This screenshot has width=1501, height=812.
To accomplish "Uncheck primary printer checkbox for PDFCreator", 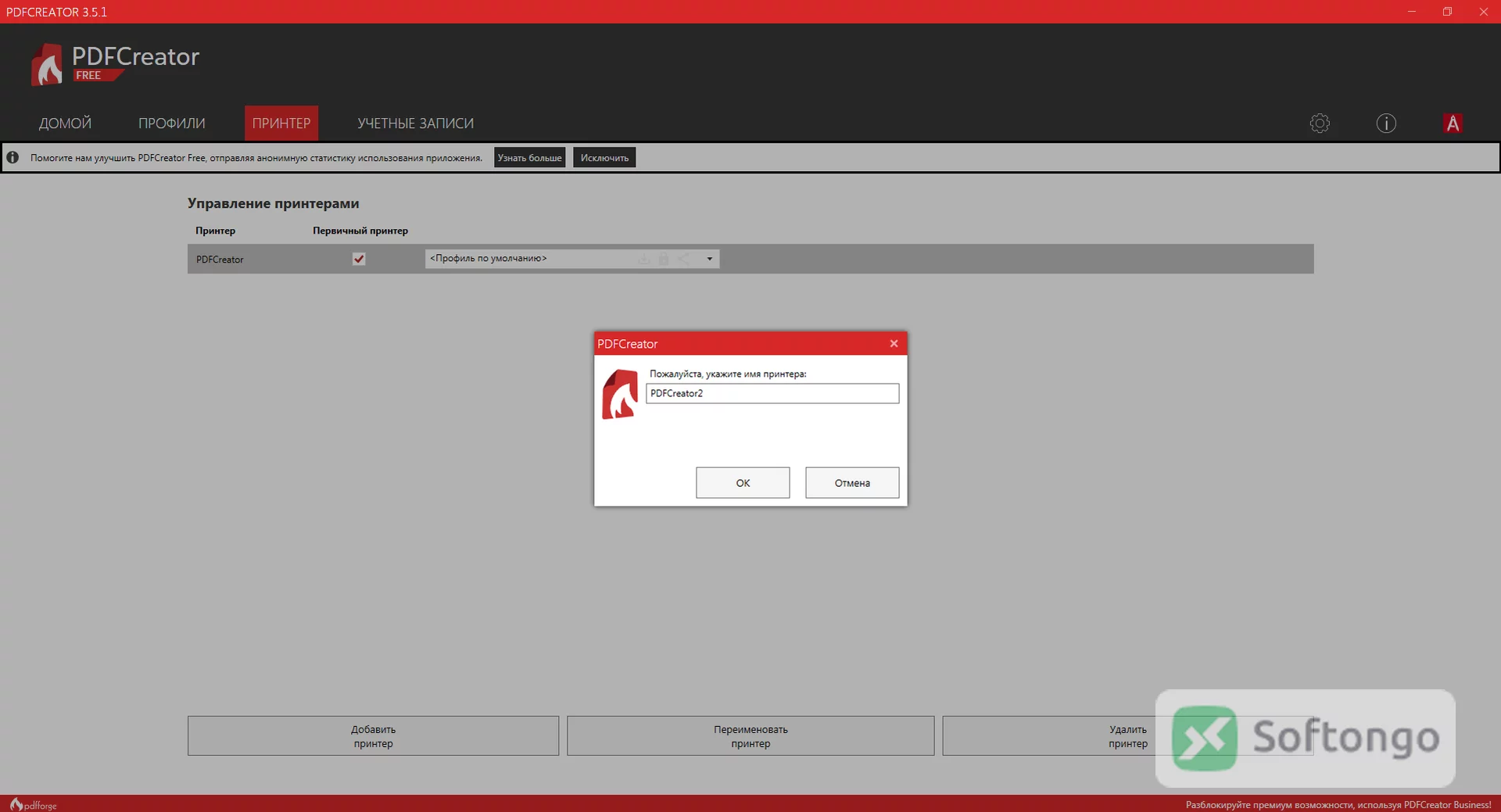I will pyautogui.click(x=359, y=259).
